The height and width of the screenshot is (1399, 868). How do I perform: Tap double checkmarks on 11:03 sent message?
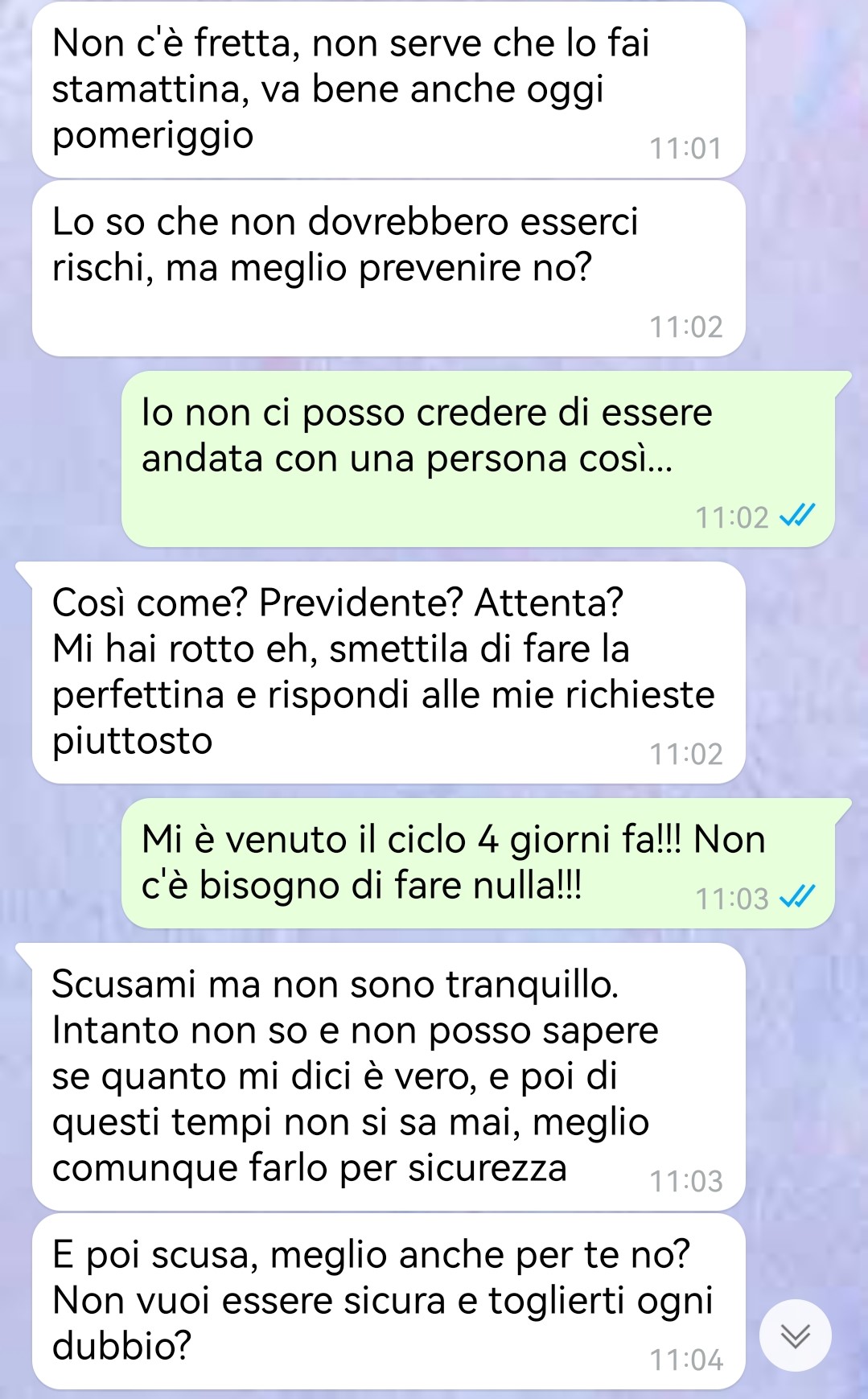(798, 897)
